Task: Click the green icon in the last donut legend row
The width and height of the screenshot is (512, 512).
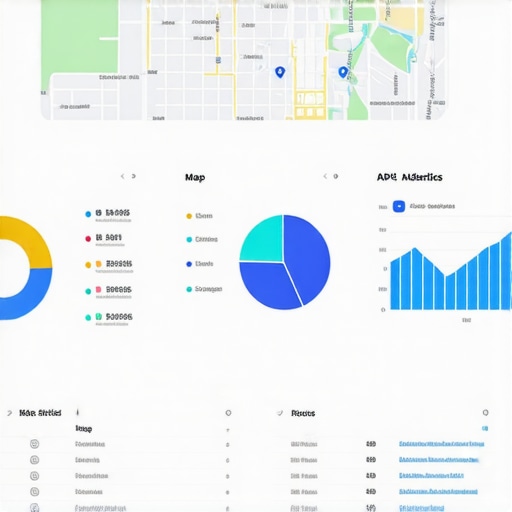Action: (99, 316)
